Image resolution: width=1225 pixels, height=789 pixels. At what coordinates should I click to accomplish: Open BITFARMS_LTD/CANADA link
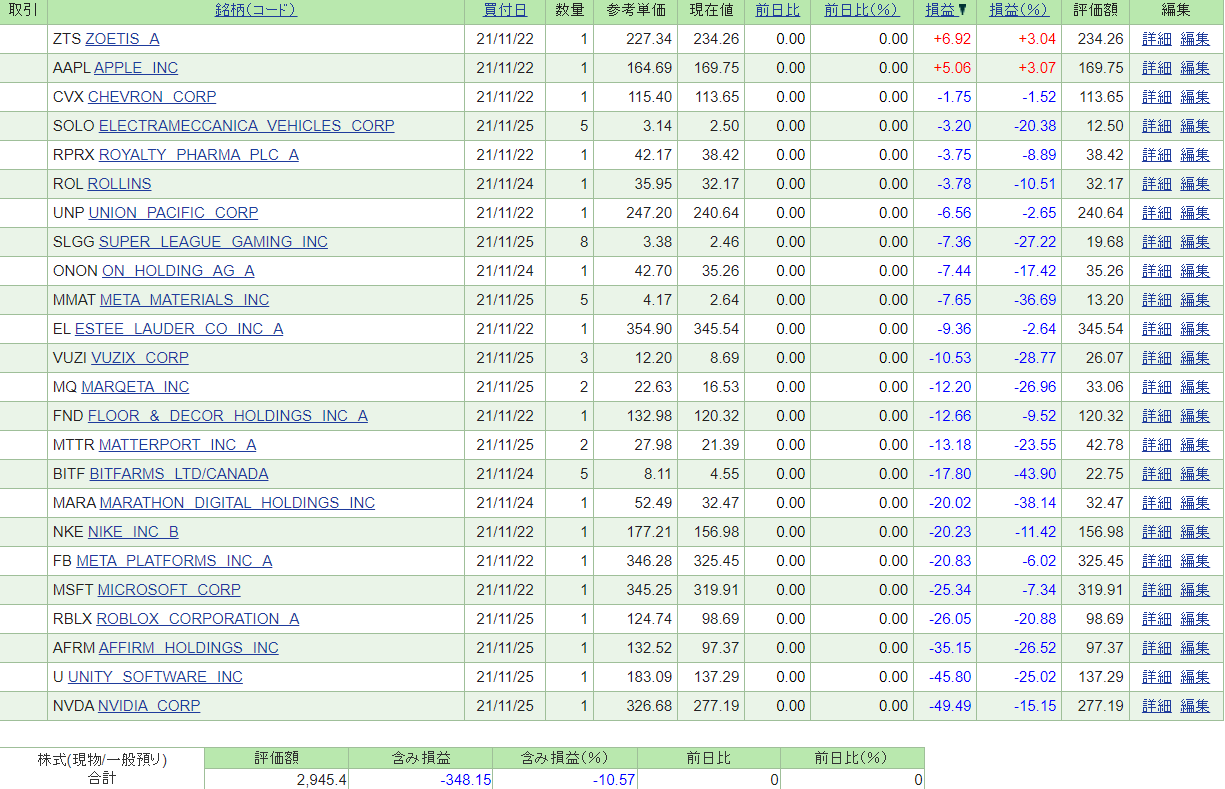(x=179, y=474)
